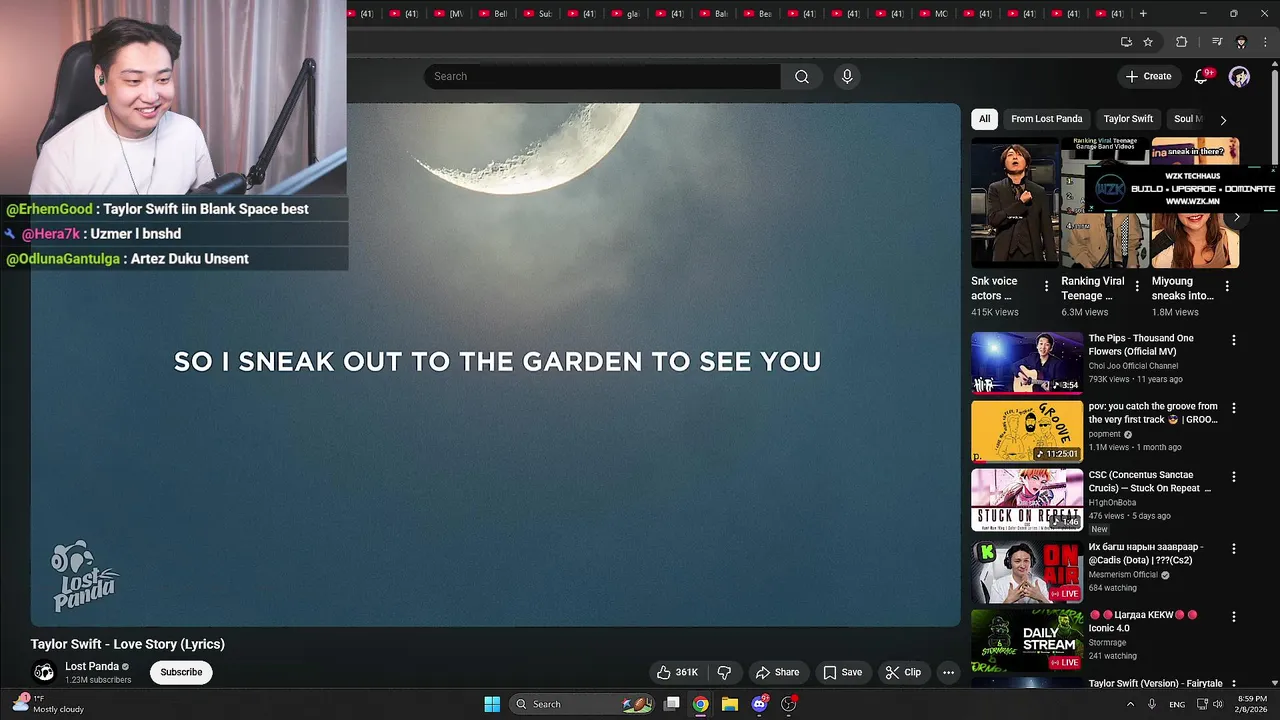Show hidden system tray icons
This screenshot has height=720, width=1280.
(1131, 704)
